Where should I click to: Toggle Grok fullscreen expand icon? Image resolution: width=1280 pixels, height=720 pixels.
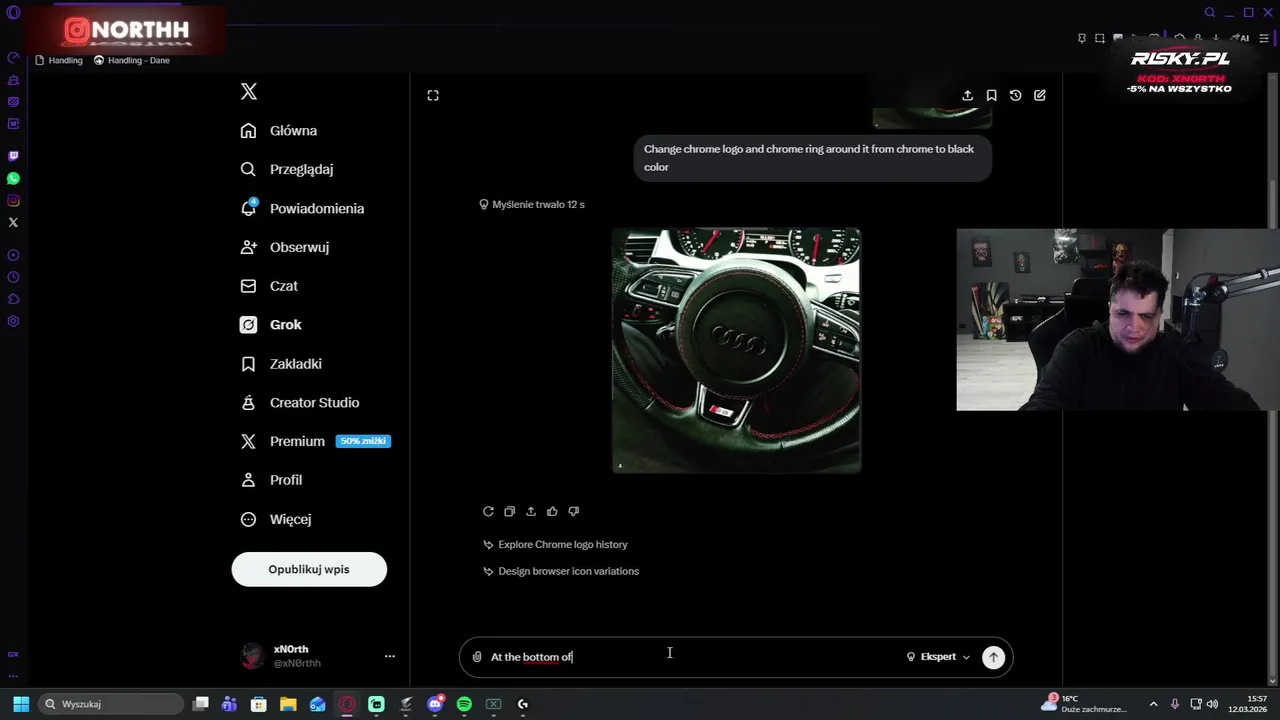pos(433,95)
